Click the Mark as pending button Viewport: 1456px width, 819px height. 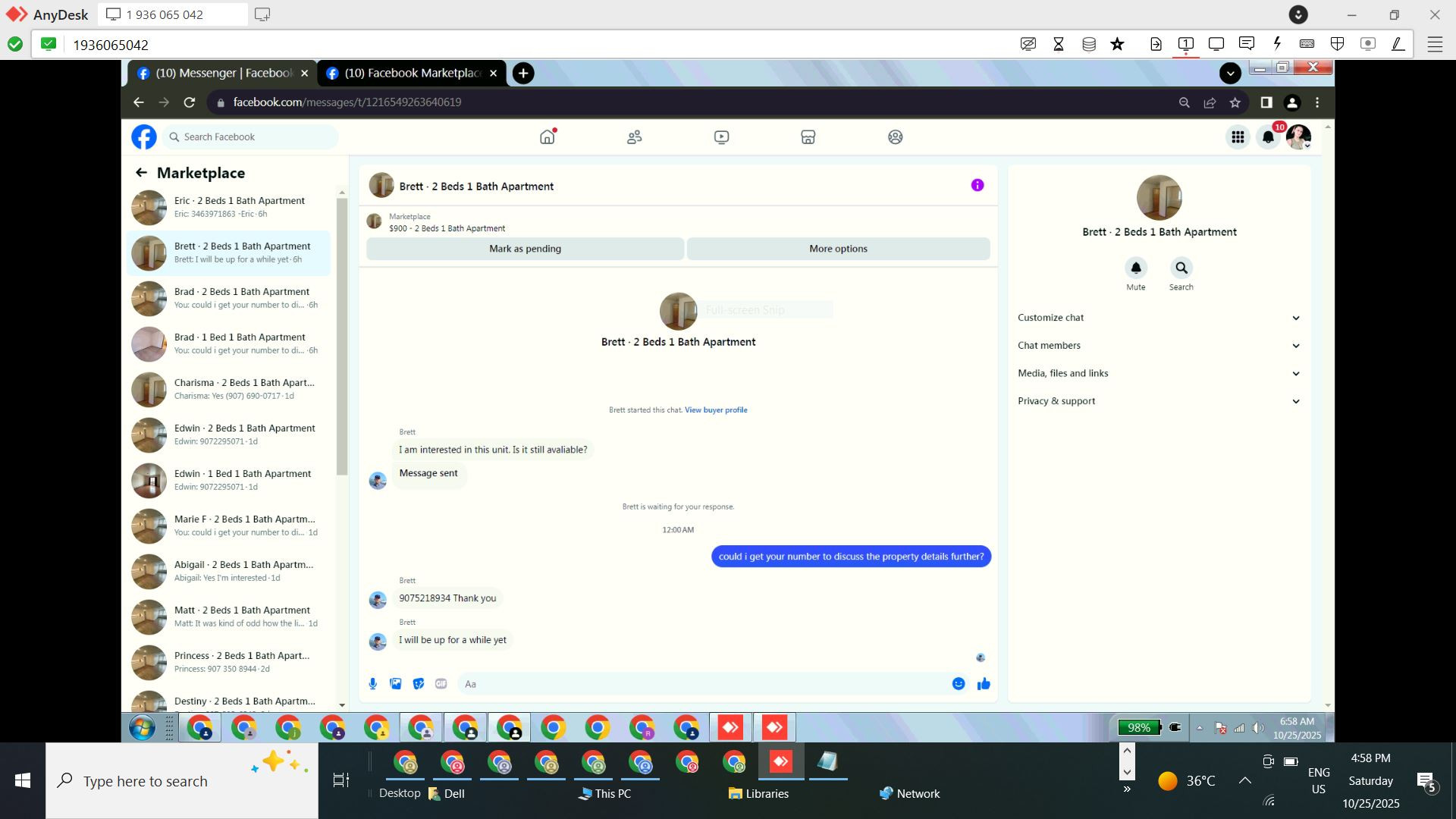pyautogui.click(x=525, y=249)
